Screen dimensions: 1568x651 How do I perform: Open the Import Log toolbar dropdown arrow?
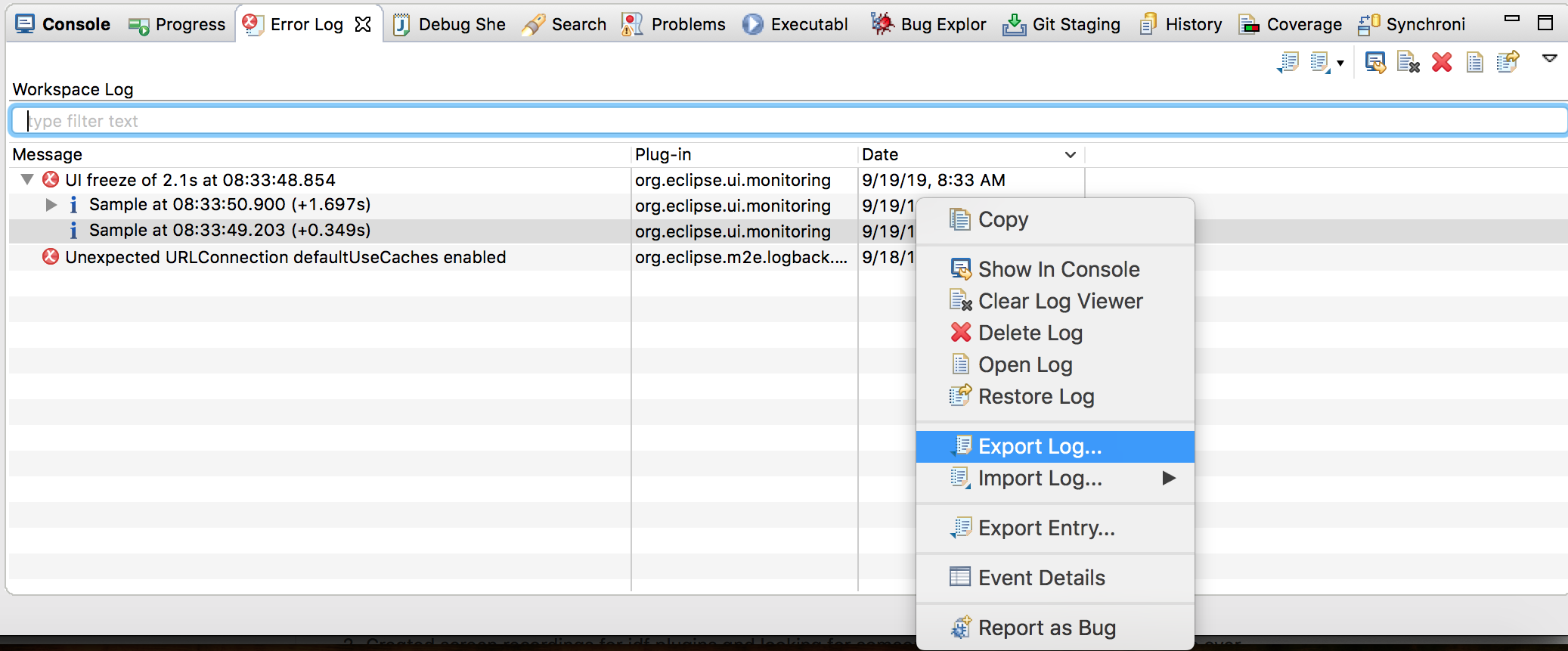coord(1340,64)
